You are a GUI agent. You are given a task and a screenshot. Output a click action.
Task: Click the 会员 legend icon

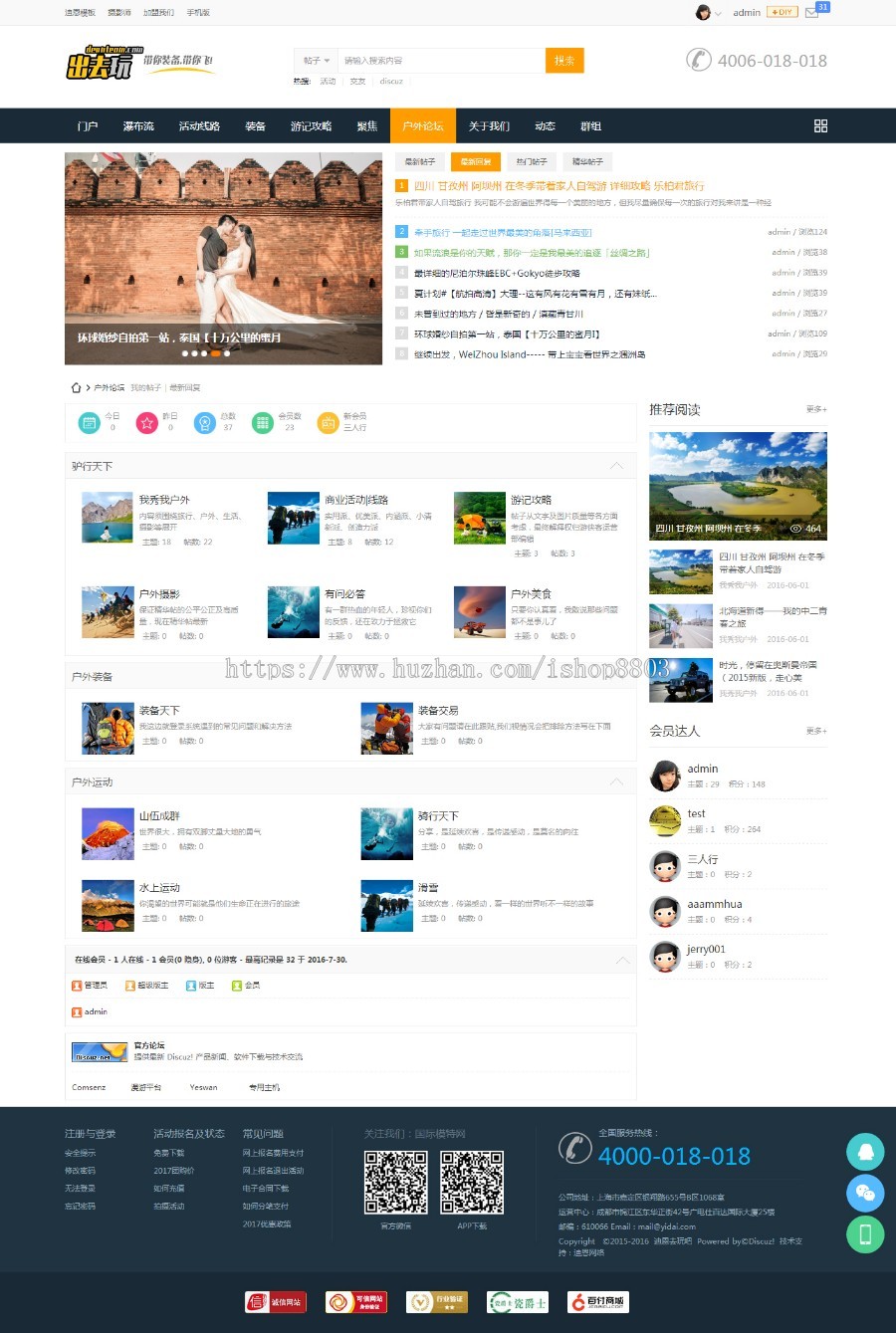237,986
